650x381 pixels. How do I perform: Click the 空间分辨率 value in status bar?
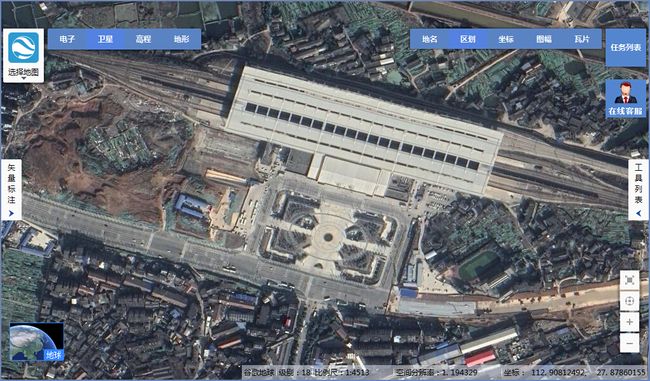(x=437, y=372)
